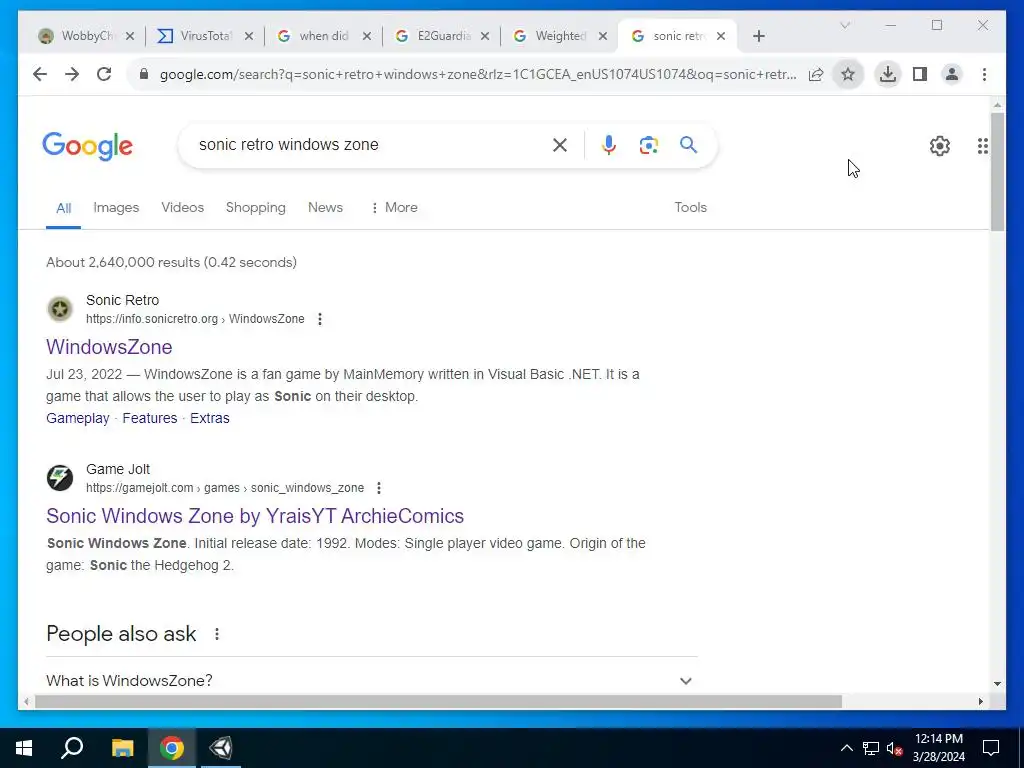Open Windows taskbar search

pos(72,748)
